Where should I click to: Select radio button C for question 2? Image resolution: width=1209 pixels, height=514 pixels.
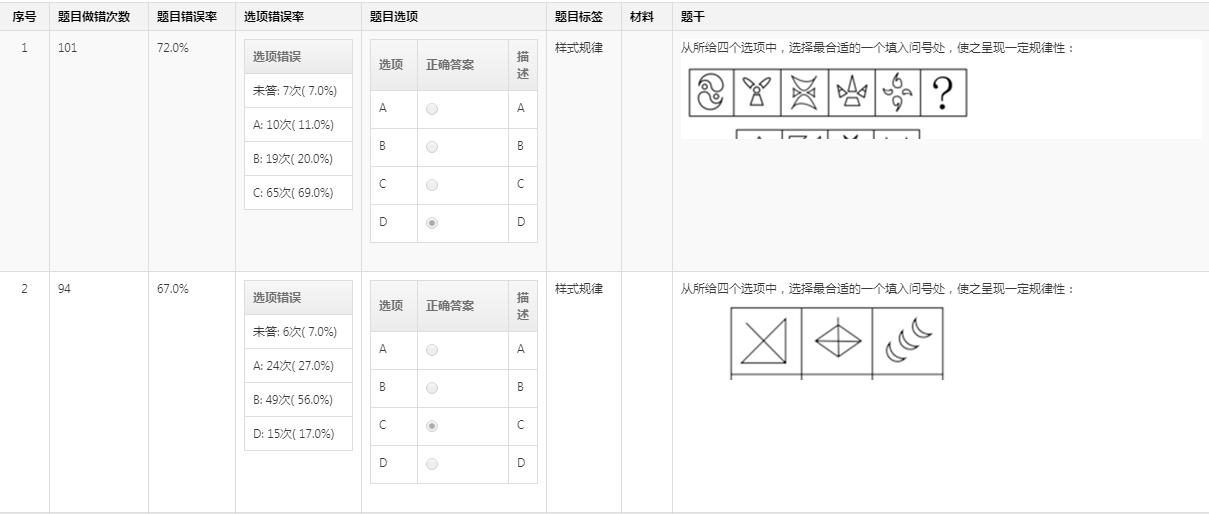[432, 426]
